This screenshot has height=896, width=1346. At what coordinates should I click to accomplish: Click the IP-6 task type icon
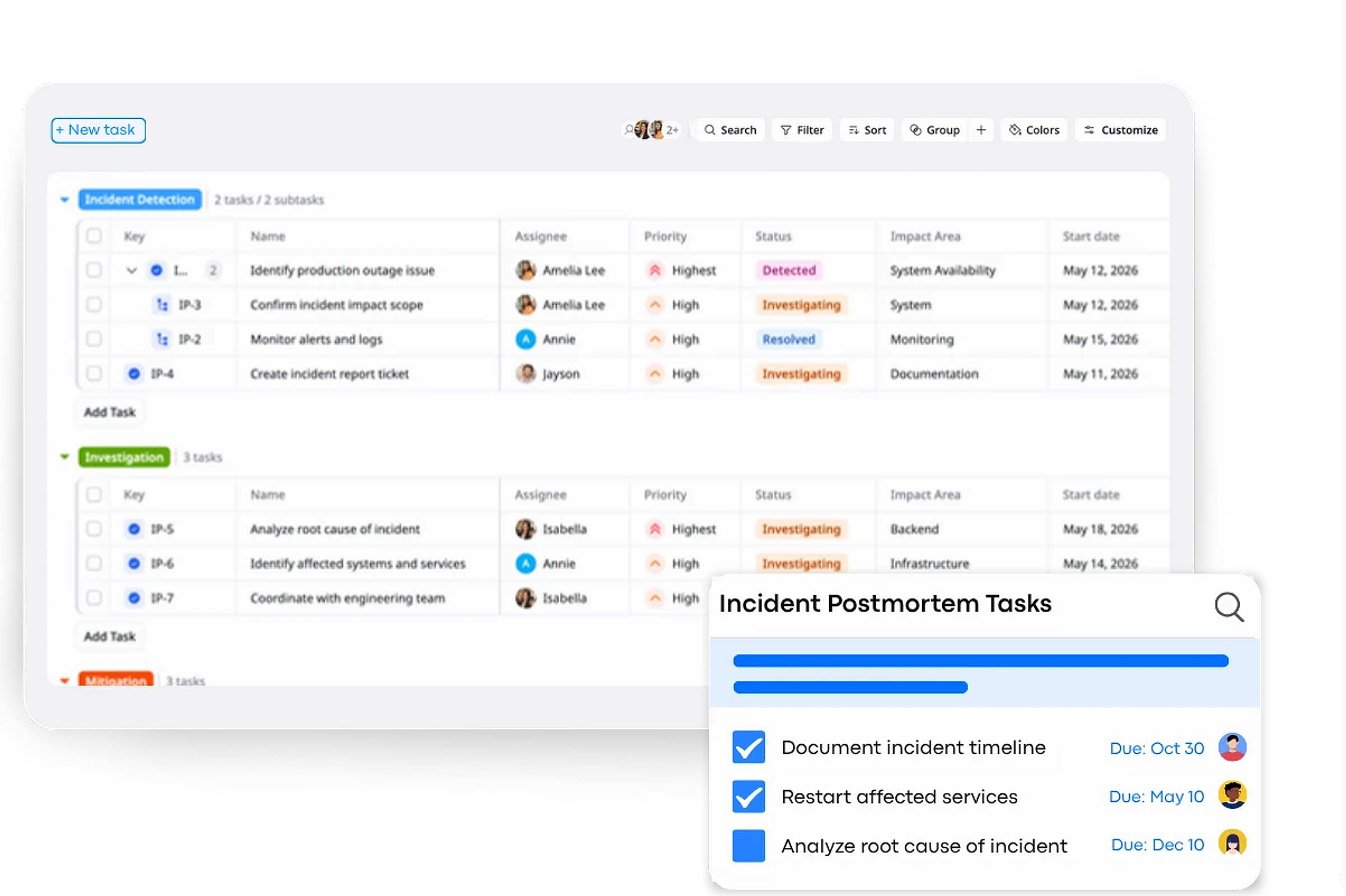tap(134, 563)
